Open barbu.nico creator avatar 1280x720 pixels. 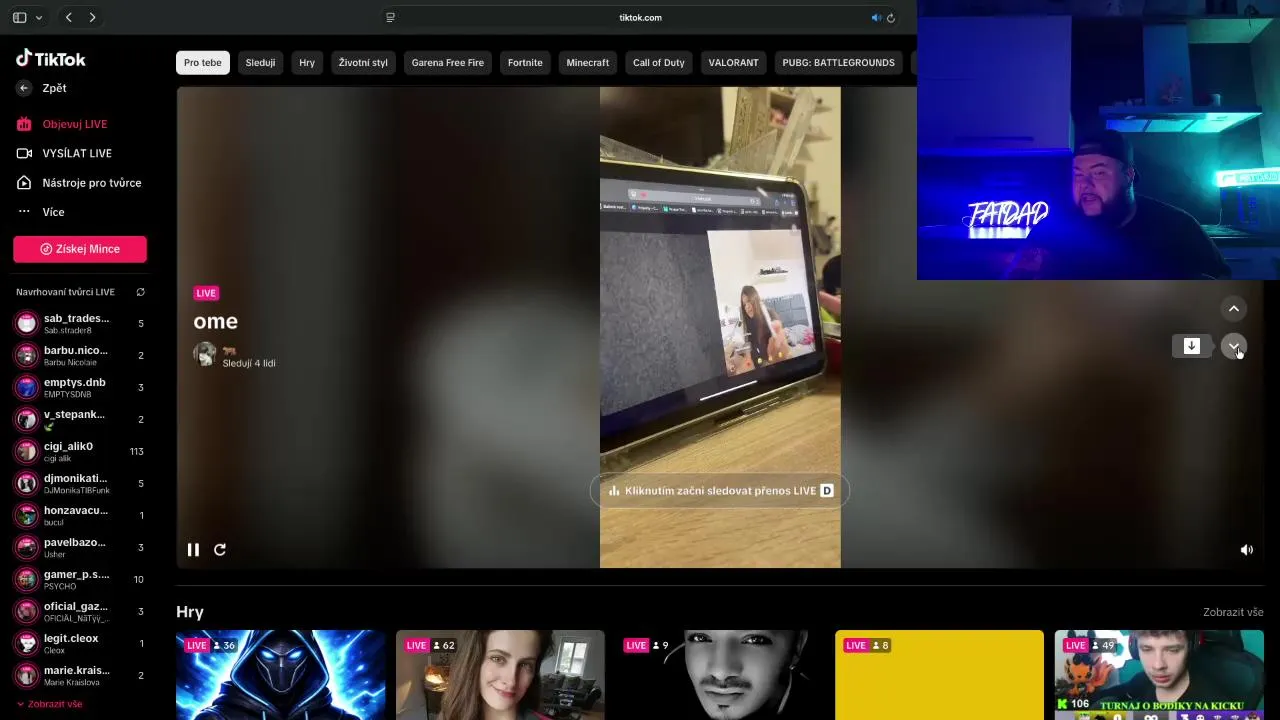pyautogui.click(x=27, y=355)
